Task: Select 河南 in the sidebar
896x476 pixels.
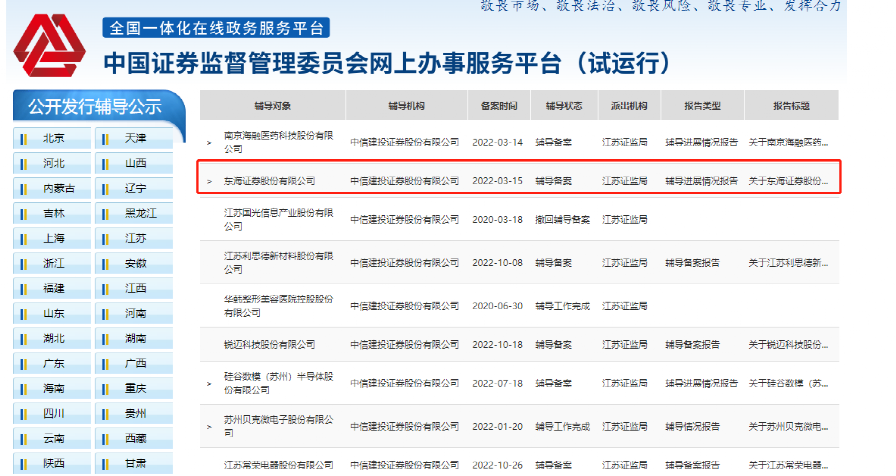Action: [134, 314]
